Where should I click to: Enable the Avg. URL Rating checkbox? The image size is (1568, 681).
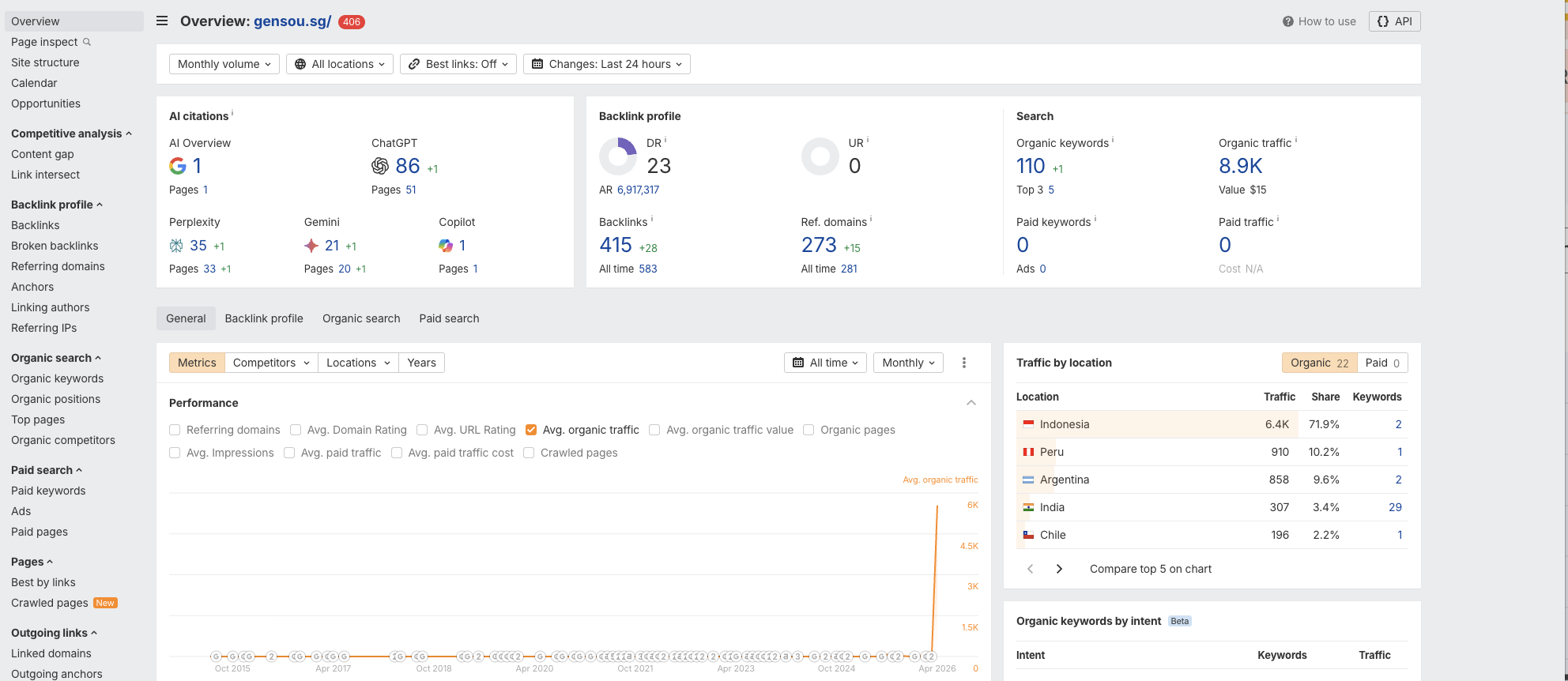click(422, 430)
